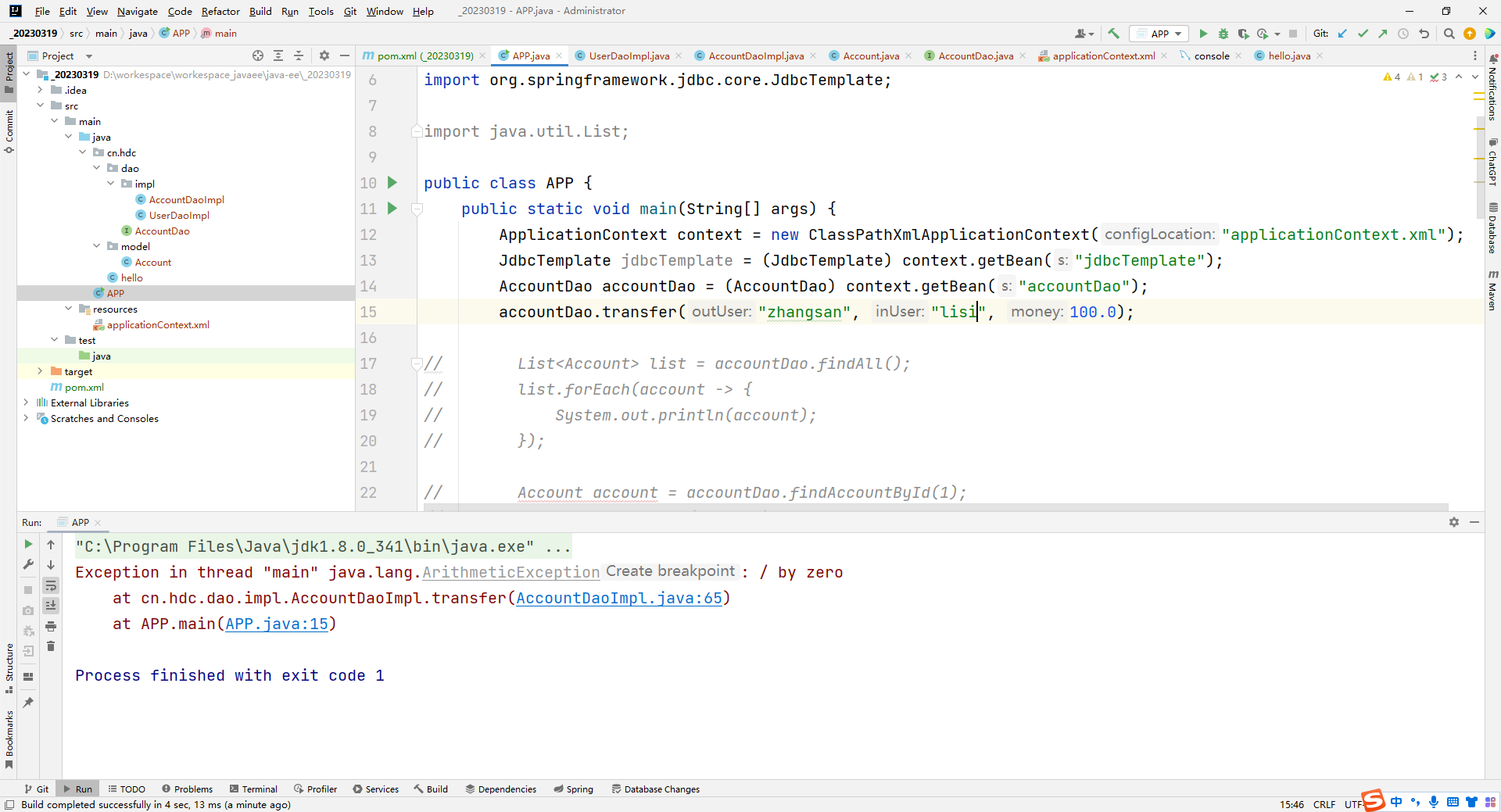Open Project panel gear options

[x=324, y=55]
